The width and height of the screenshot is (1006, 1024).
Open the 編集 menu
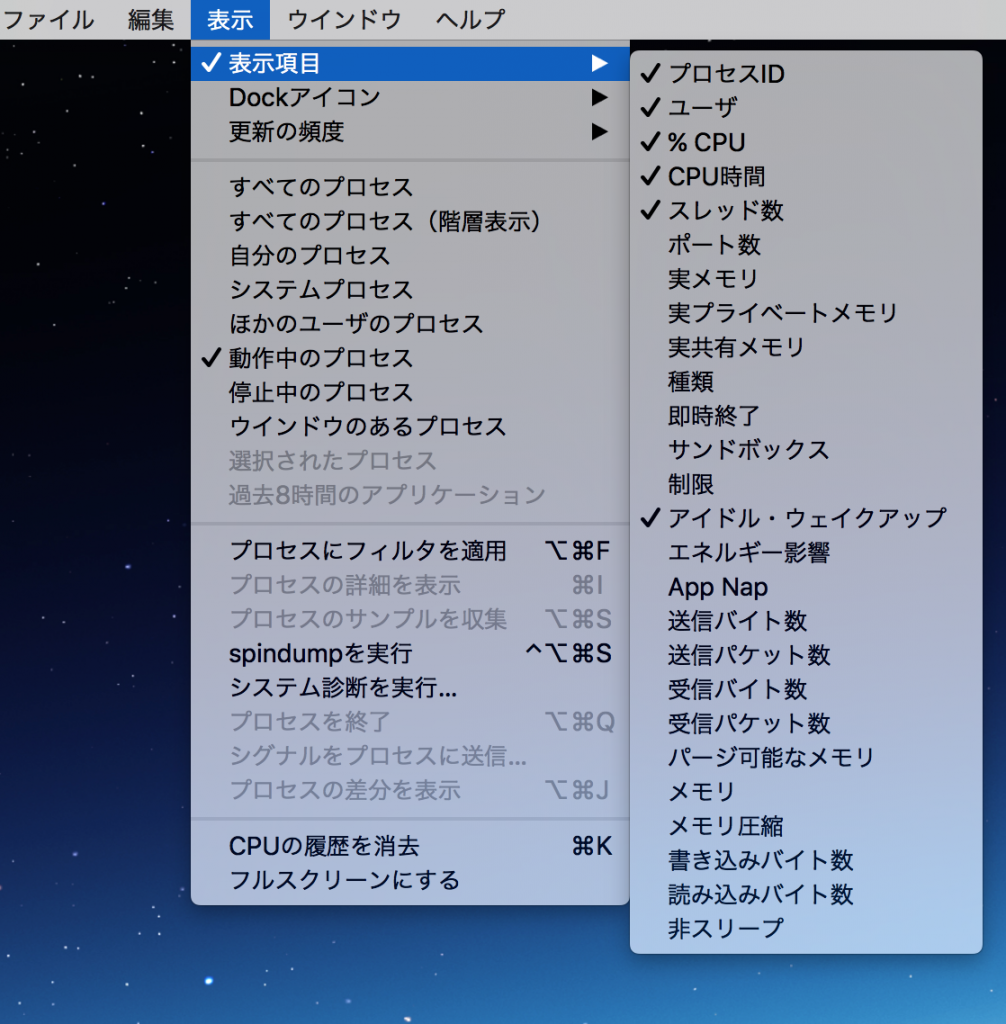[x=151, y=20]
